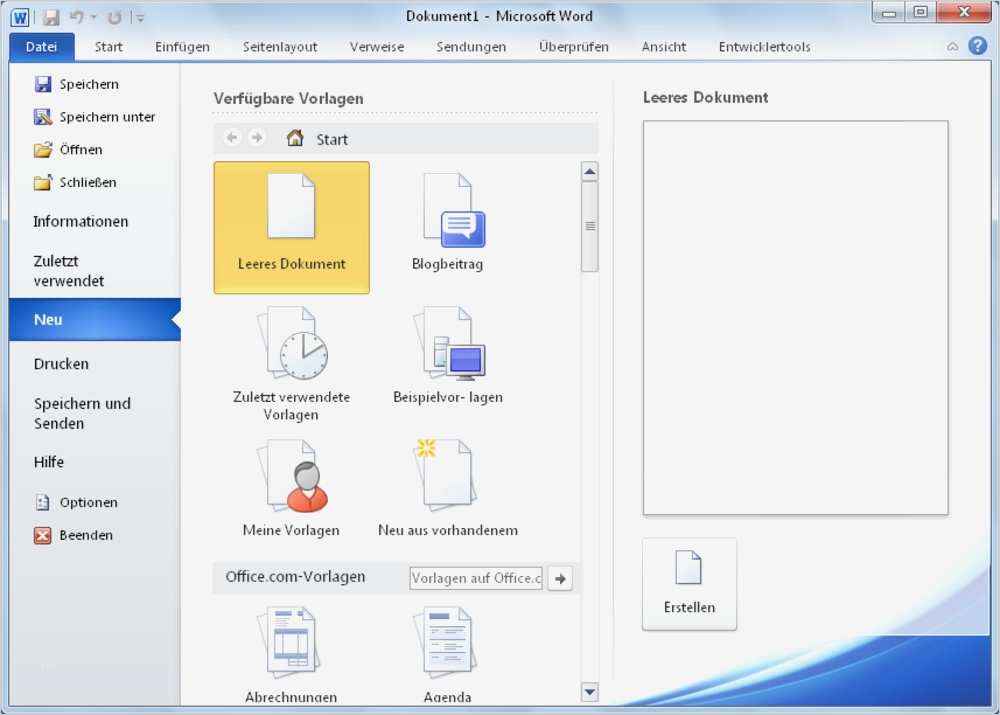Click the Erstellen button

tap(688, 584)
